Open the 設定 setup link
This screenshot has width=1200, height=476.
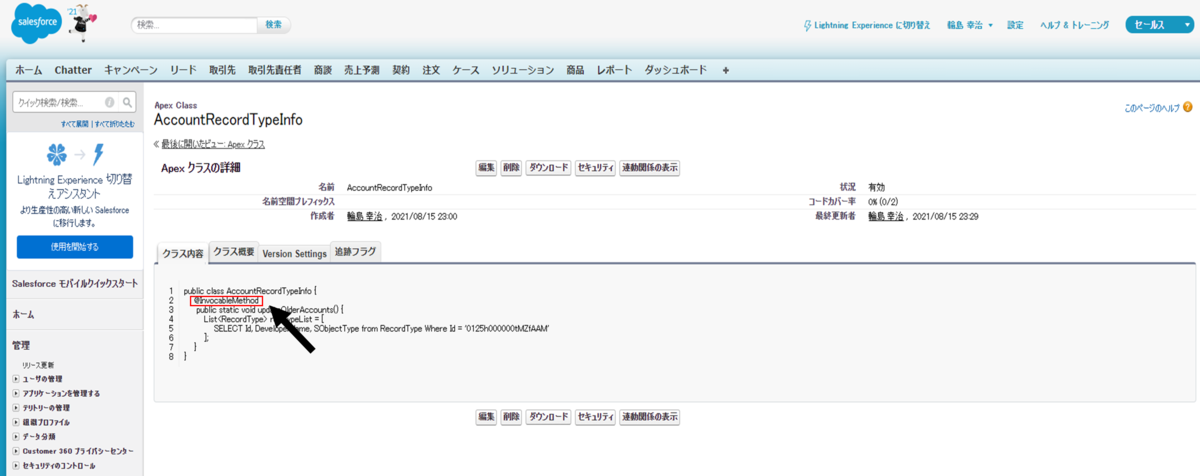[x=1015, y=25]
